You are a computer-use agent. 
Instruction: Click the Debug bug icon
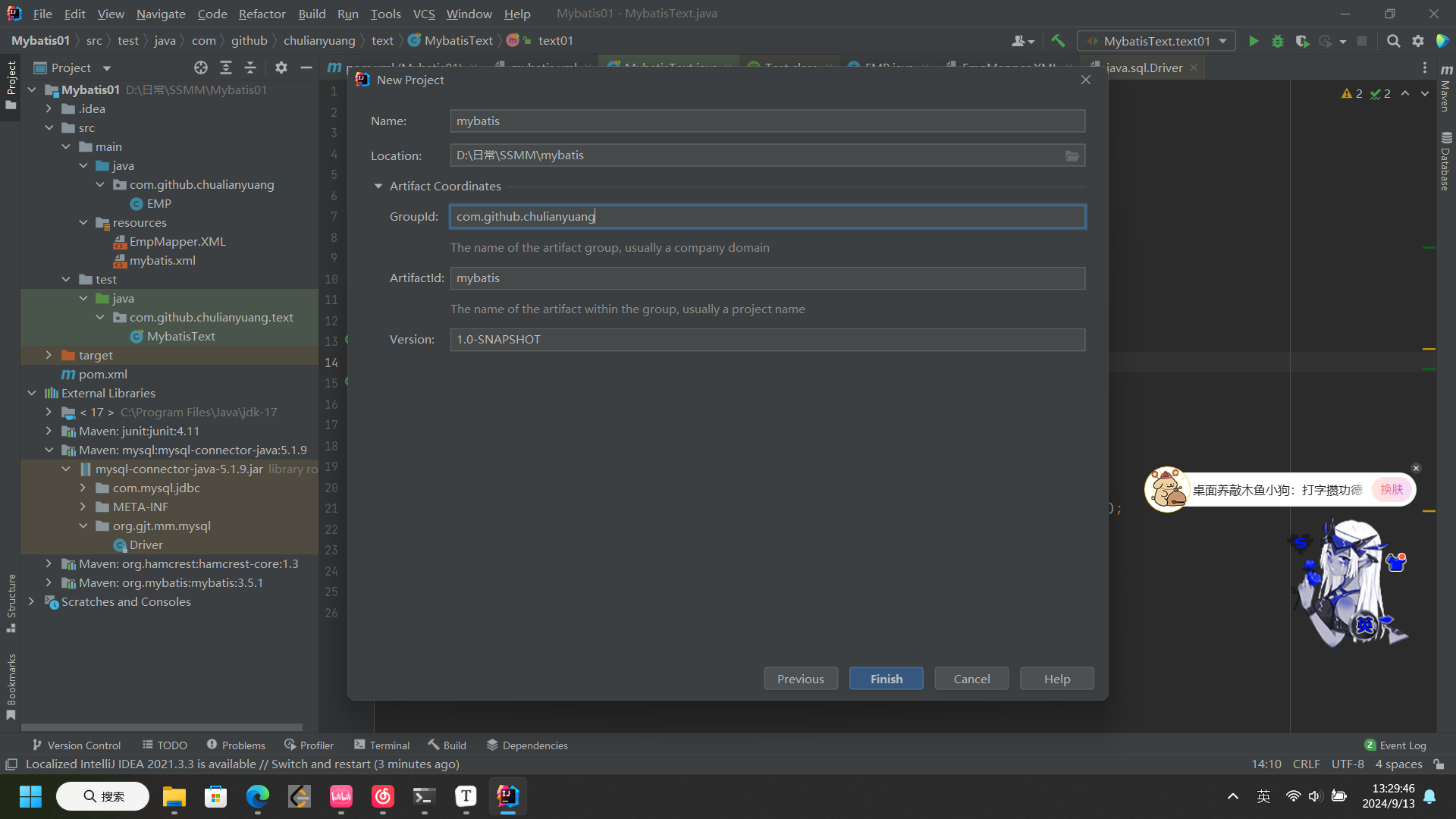[x=1278, y=41]
